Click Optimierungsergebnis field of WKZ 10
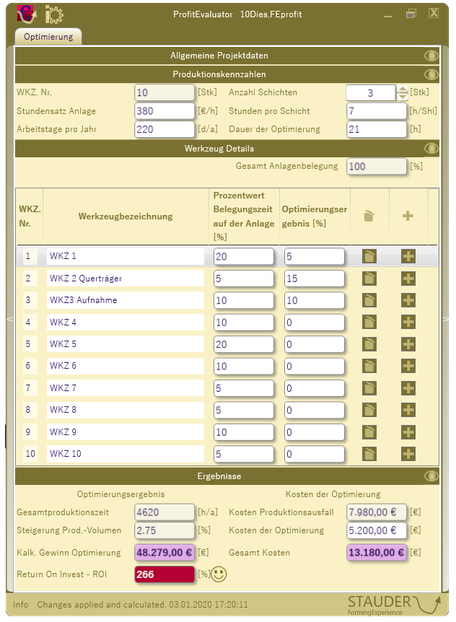456x622 pixels. point(314,454)
